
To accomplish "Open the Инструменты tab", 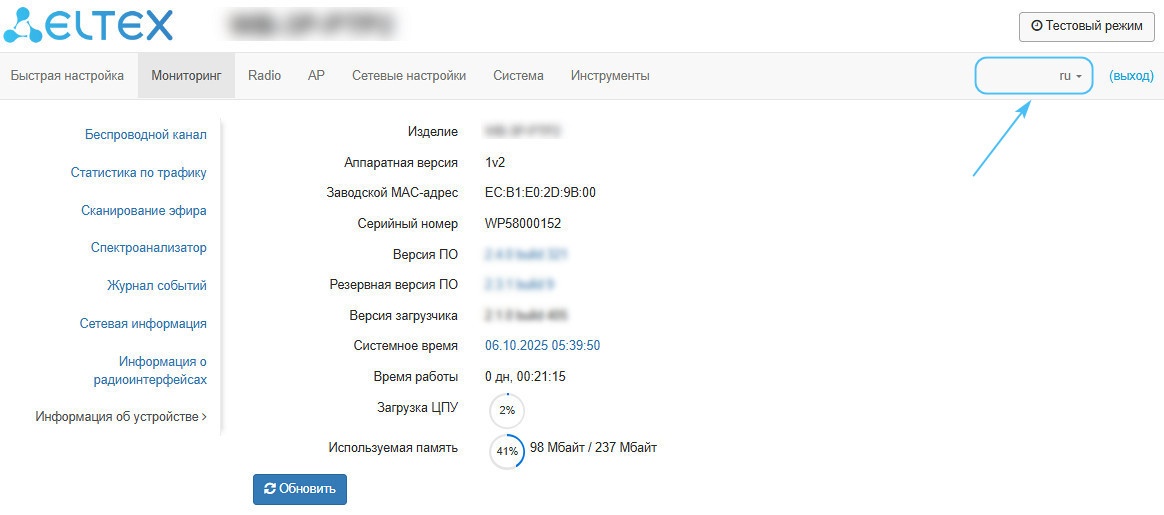I will [610, 76].
